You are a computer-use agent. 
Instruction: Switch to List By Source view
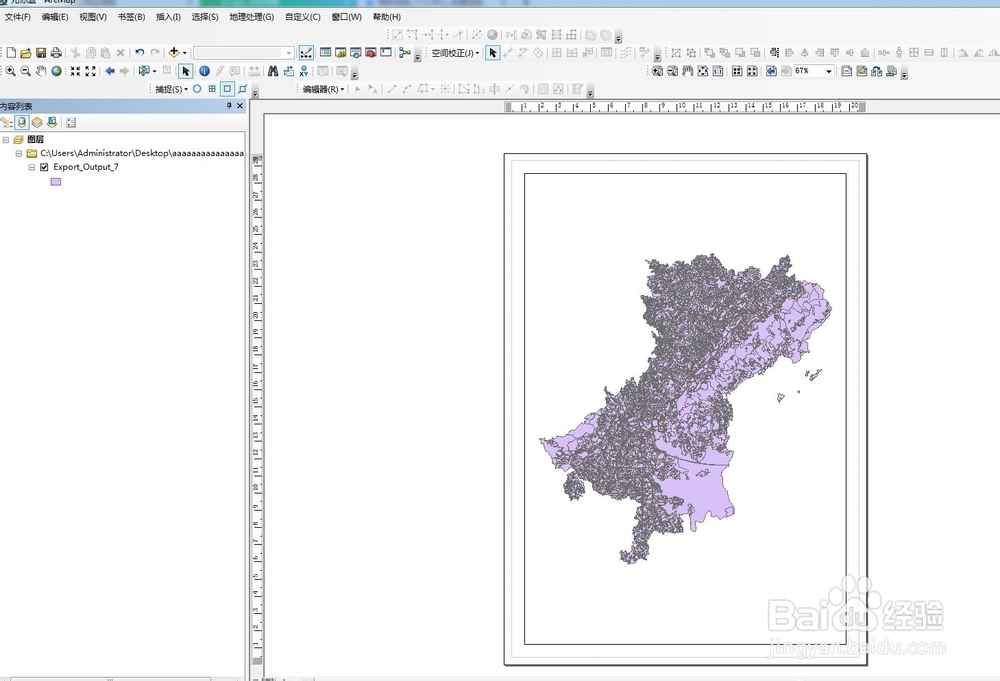[22, 122]
